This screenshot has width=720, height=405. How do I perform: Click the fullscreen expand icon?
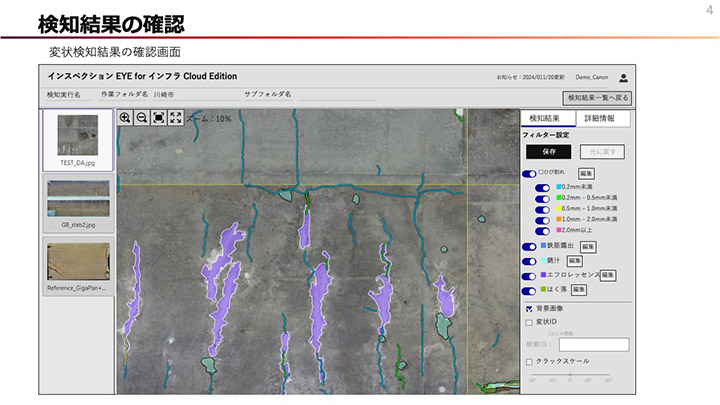click(176, 118)
